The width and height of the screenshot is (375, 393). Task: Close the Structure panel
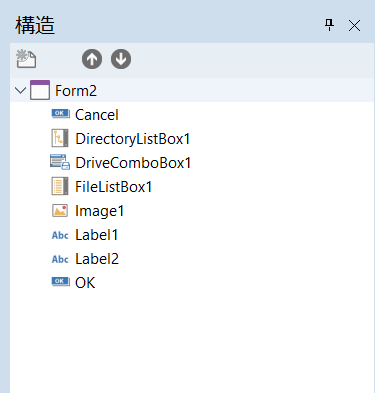pos(354,25)
